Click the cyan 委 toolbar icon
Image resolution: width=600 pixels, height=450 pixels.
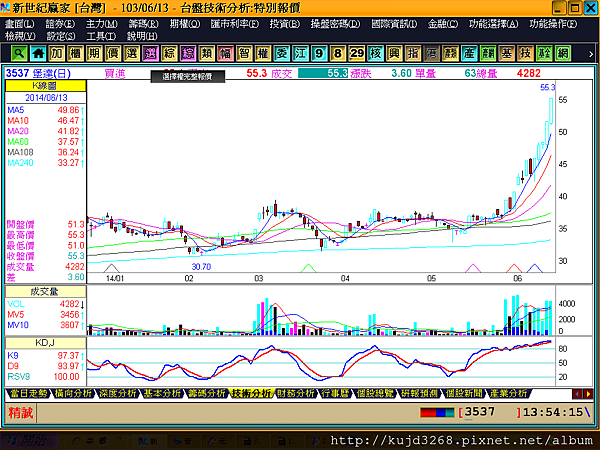(282, 53)
